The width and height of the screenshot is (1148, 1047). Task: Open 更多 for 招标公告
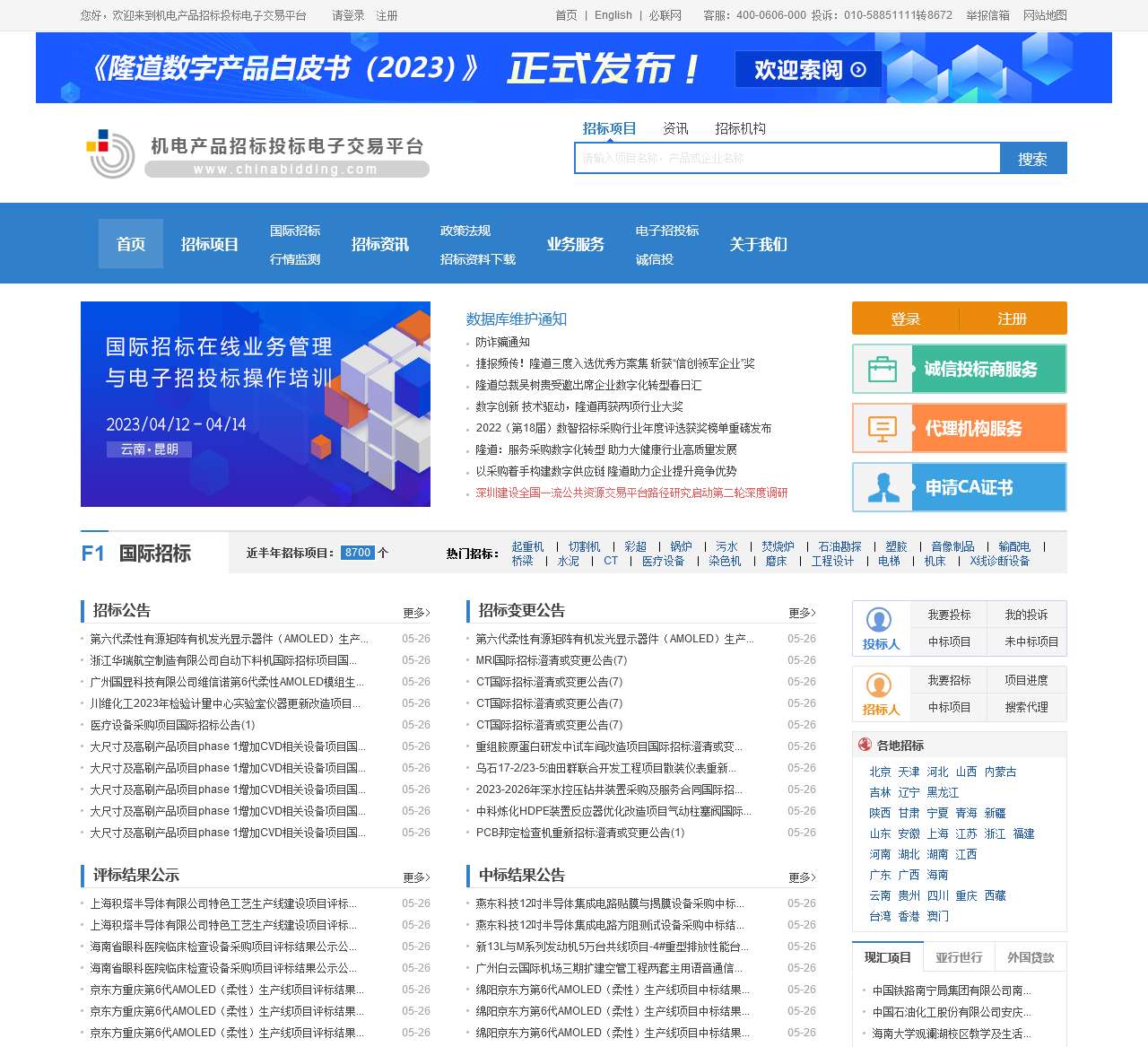coord(416,613)
